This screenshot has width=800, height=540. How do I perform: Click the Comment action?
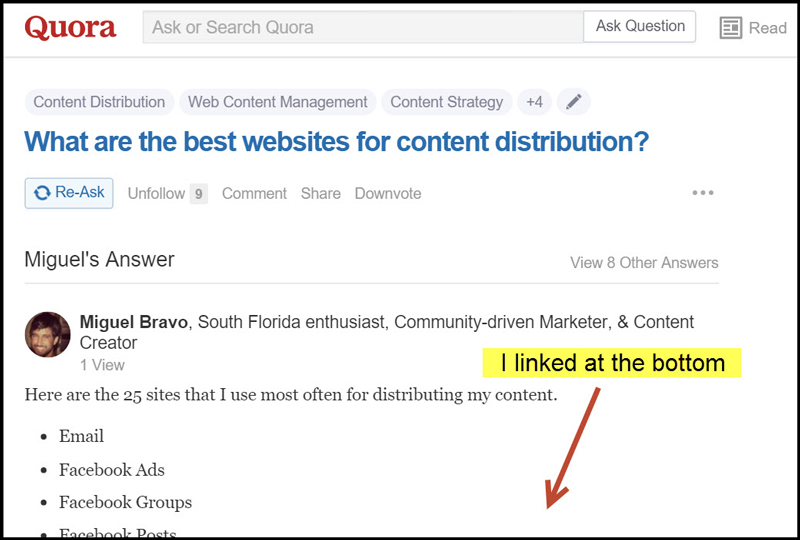point(254,193)
